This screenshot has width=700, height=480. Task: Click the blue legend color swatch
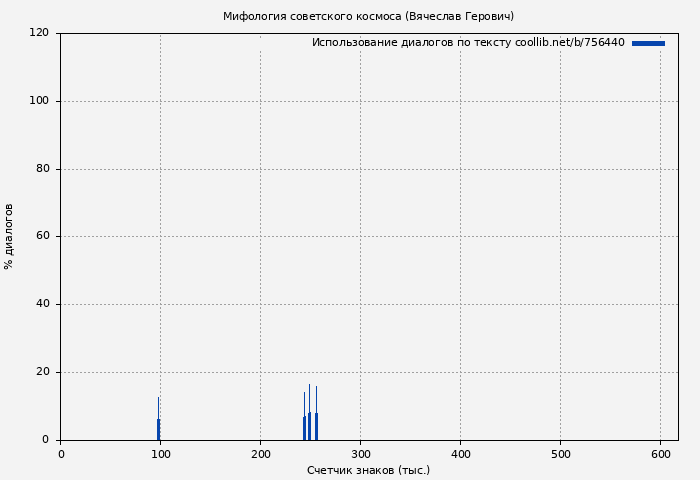(648, 43)
